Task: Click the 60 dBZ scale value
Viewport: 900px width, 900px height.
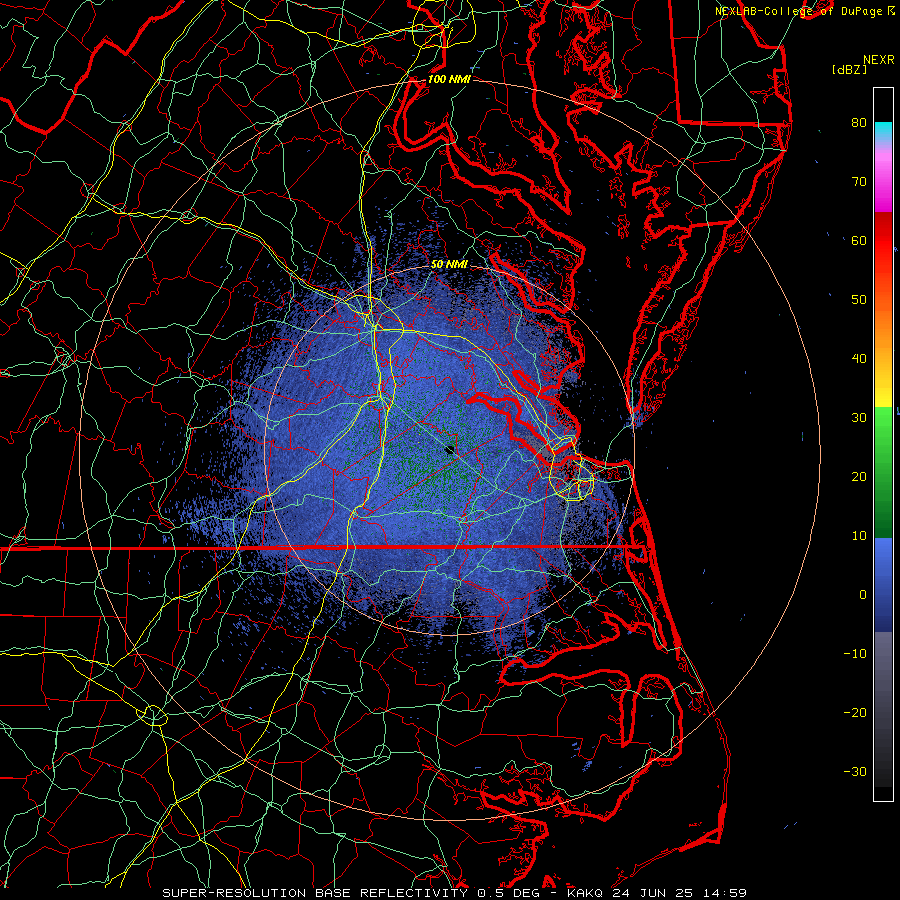Action: coord(859,240)
